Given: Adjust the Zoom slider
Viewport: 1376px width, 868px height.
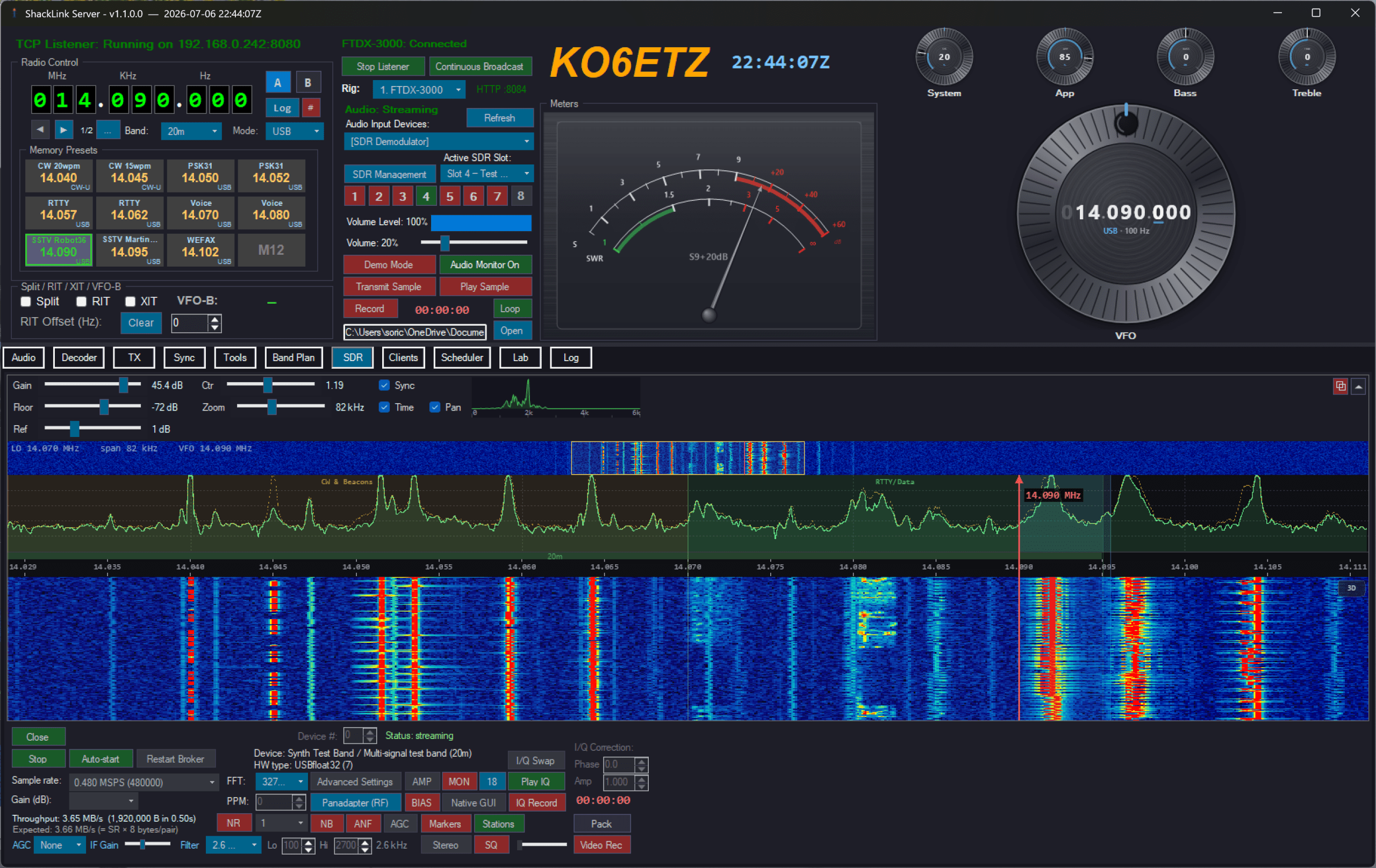Looking at the screenshot, I should click(x=280, y=407).
